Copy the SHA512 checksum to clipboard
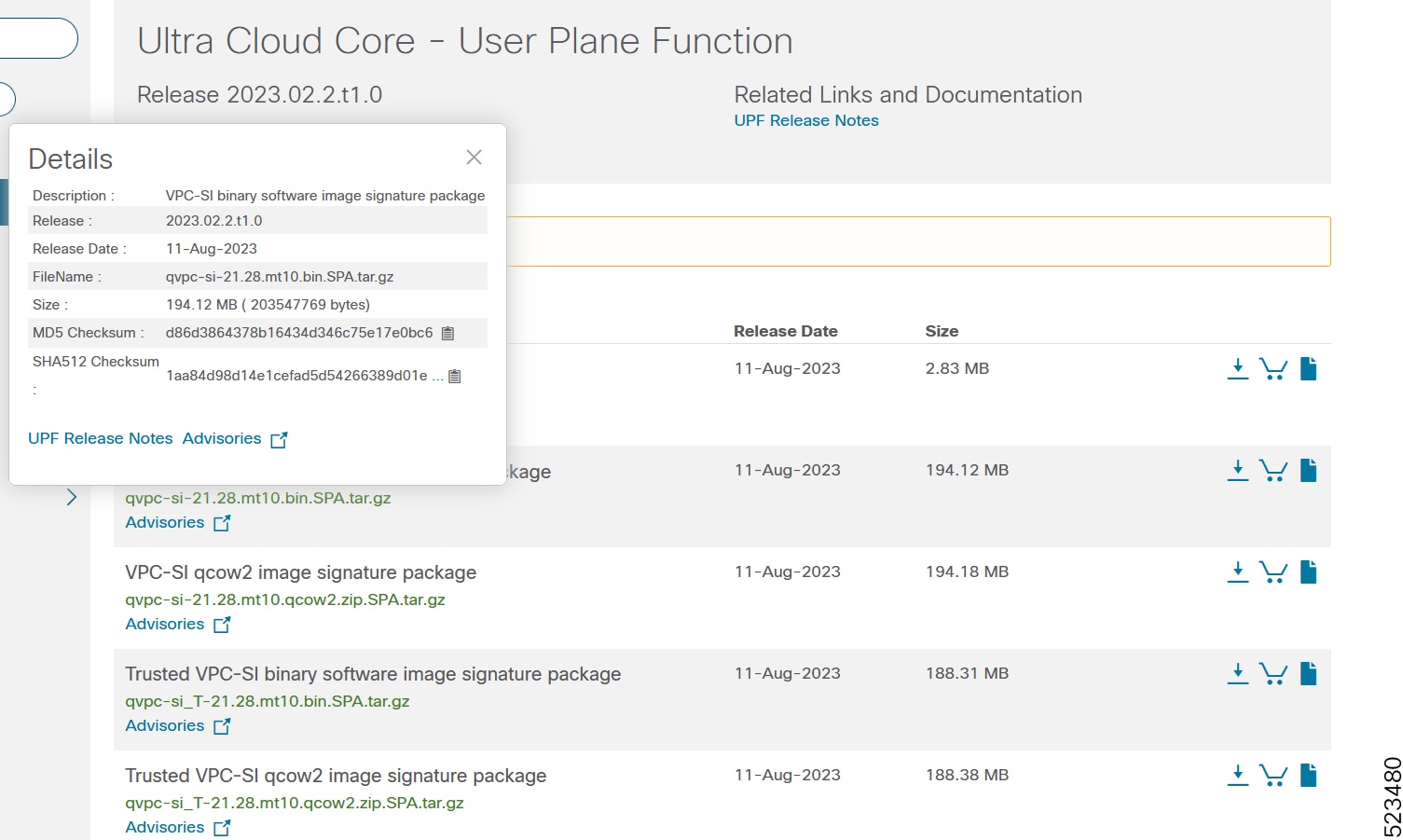 (455, 377)
